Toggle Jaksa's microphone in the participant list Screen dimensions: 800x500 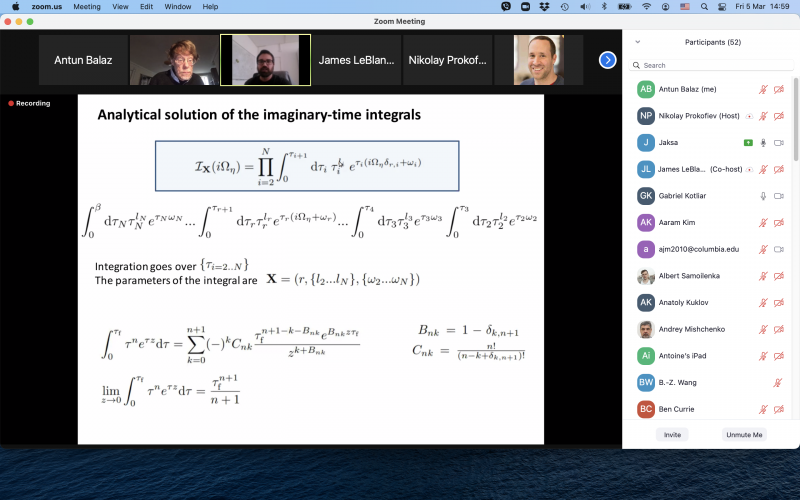pyautogui.click(x=763, y=143)
